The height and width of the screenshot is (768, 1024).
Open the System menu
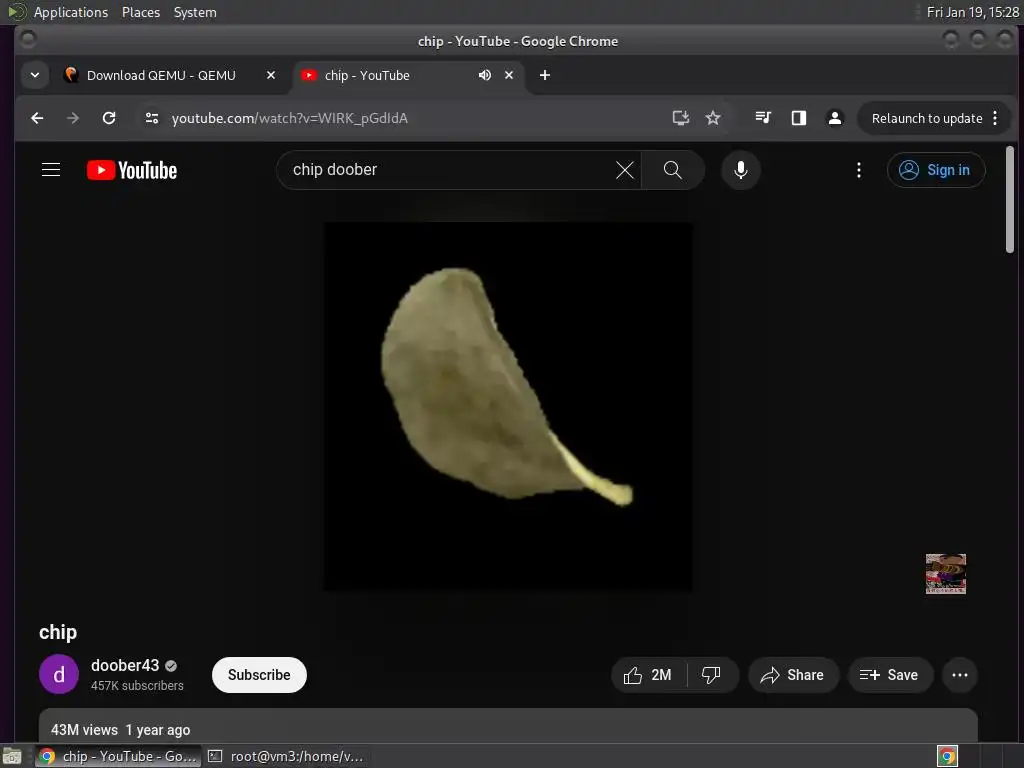(195, 12)
